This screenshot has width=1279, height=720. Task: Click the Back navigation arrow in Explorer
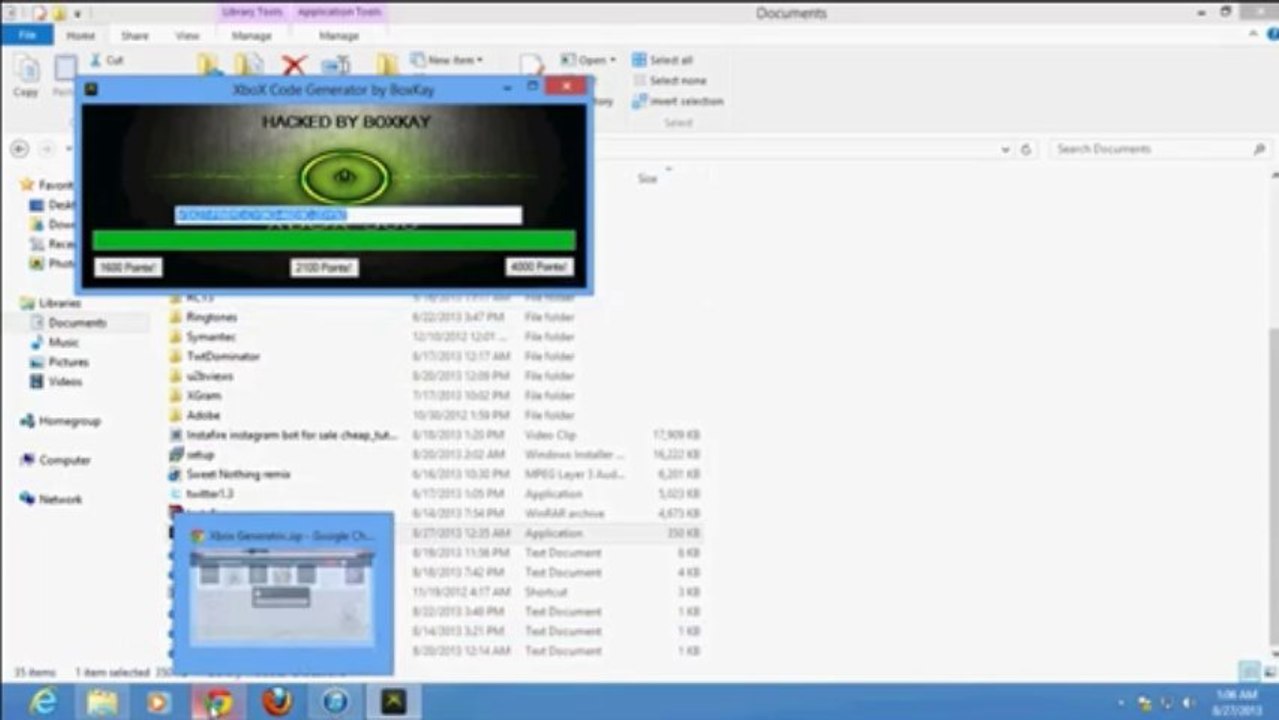[x=19, y=149]
